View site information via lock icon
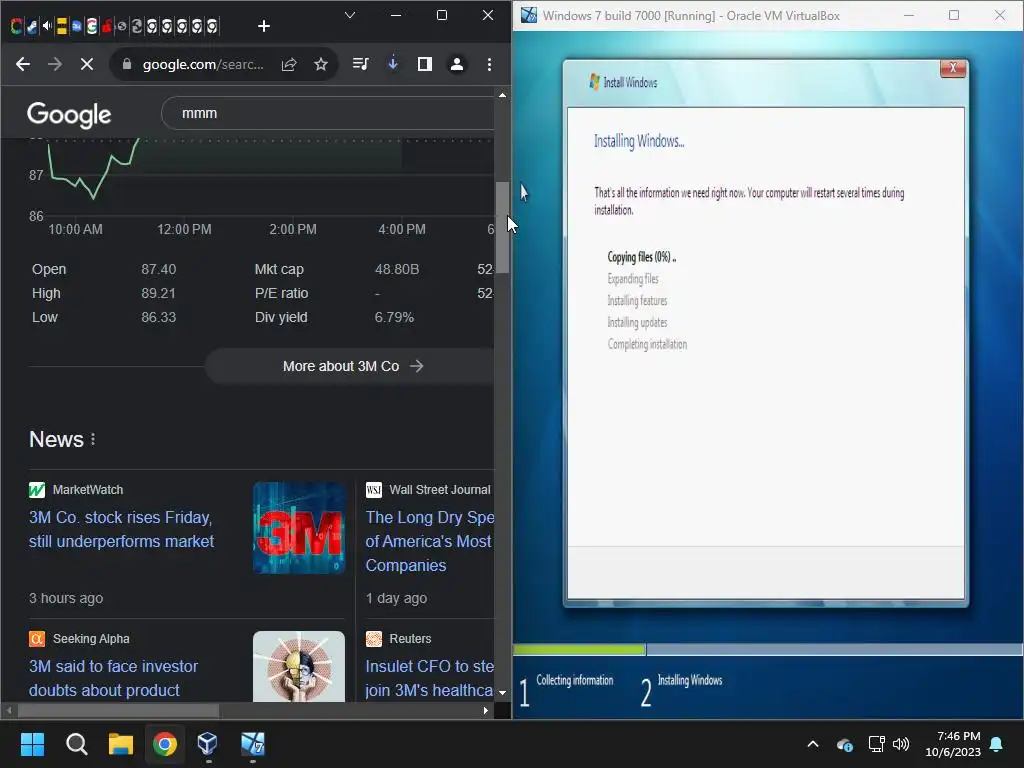The image size is (1024, 768). tap(127, 64)
